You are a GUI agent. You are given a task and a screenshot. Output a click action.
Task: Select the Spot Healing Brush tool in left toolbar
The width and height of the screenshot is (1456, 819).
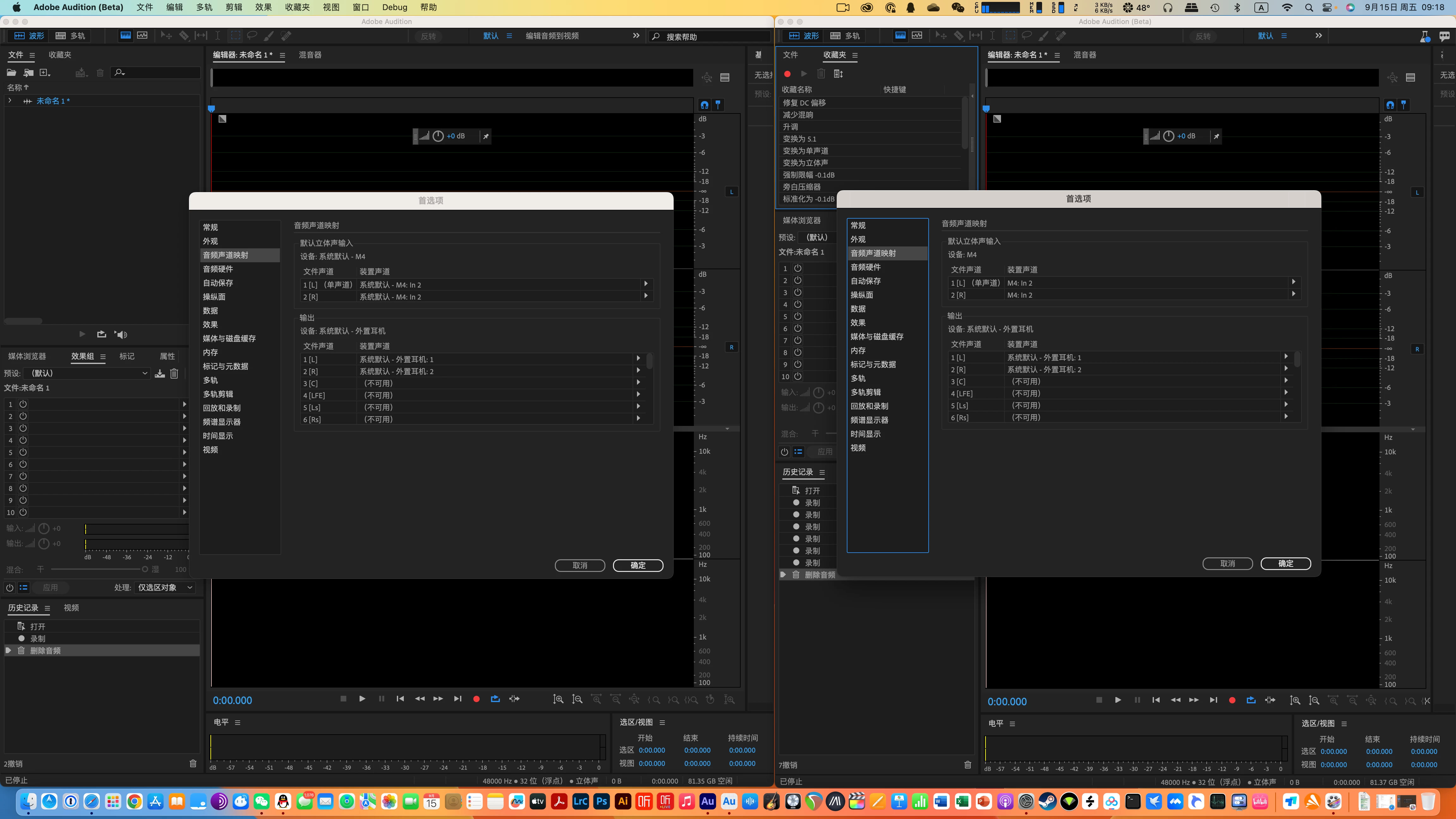coord(286,36)
